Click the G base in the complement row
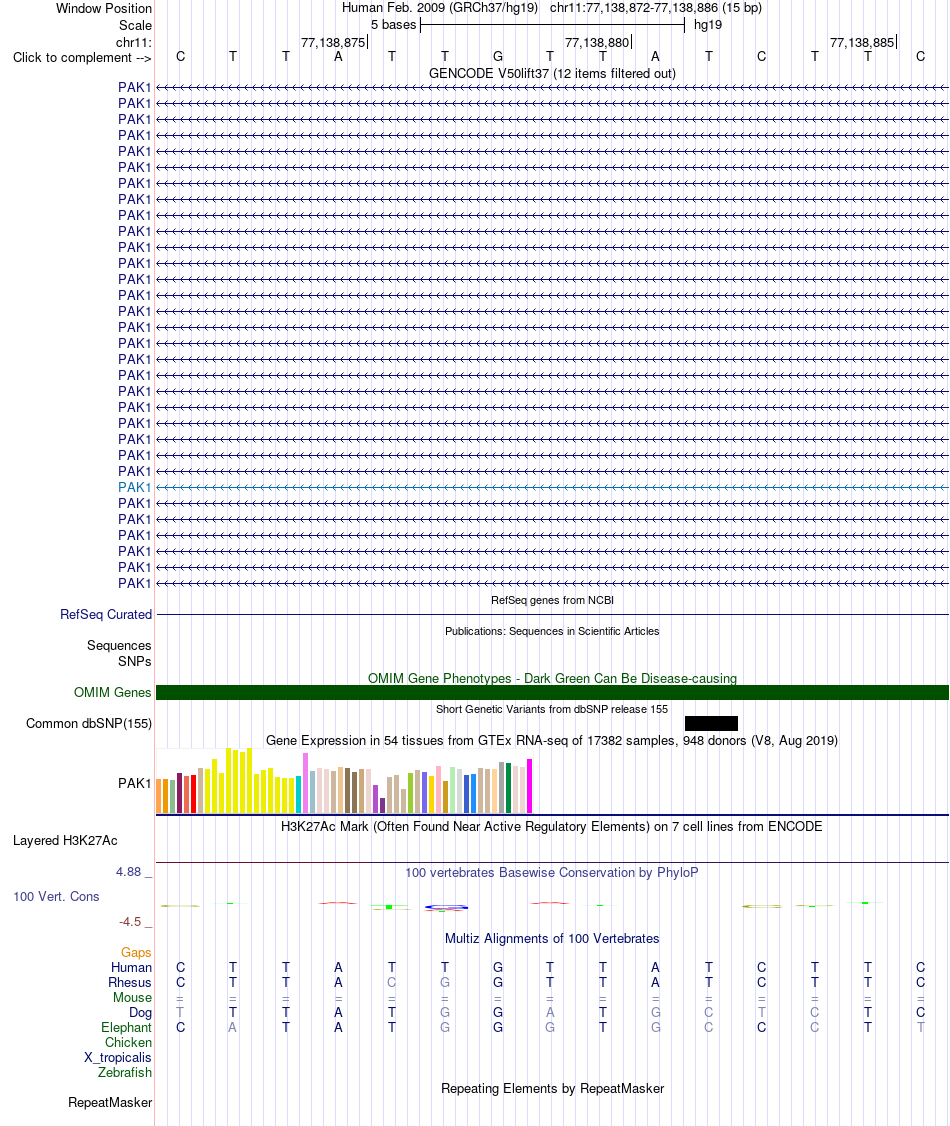This screenshot has height=1126, width=950. [498, 57]
